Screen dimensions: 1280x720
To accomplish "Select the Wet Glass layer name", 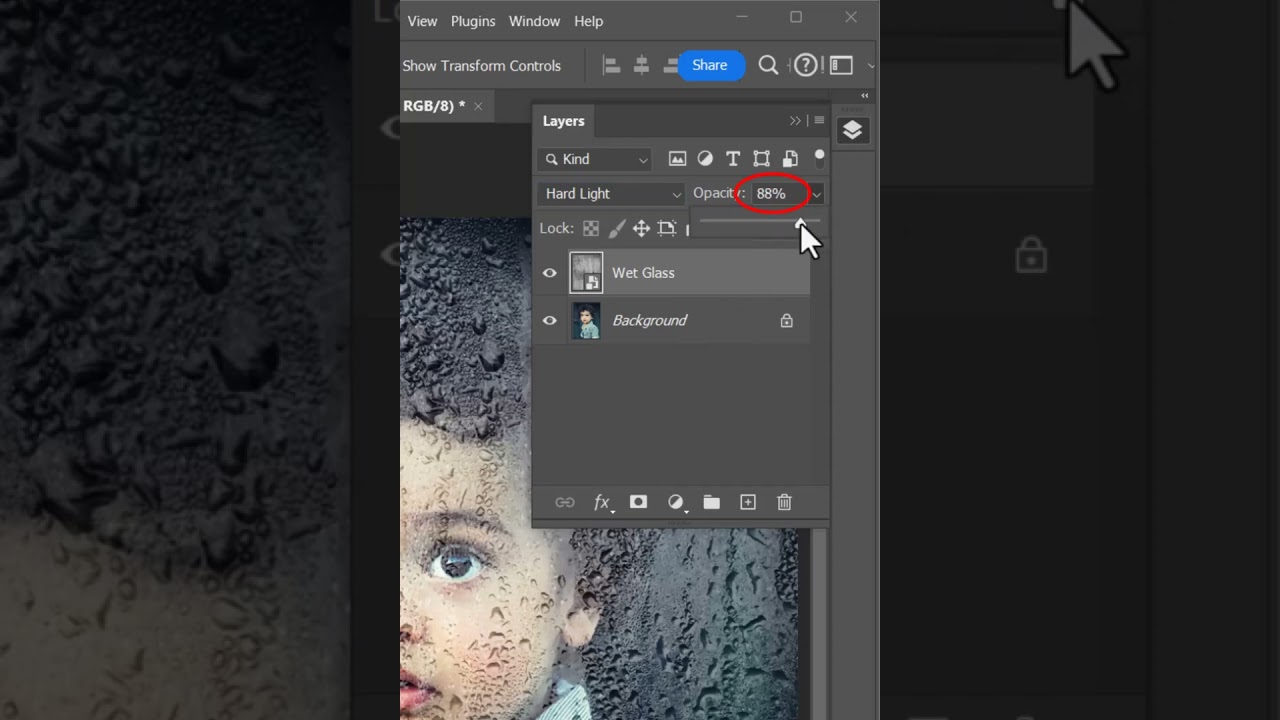I will click(643, 273).
